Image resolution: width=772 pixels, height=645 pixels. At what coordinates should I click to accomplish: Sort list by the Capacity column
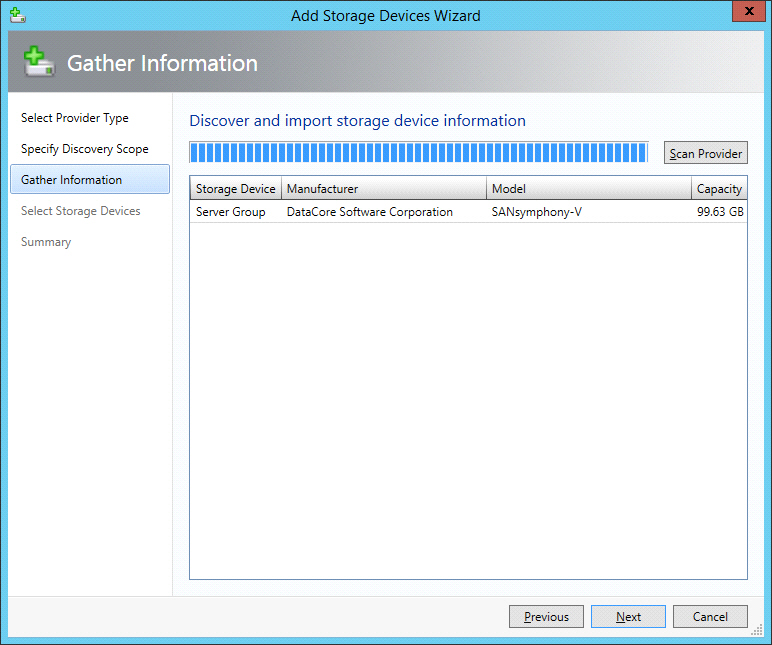pyautogui.click(x=719, y=189)
